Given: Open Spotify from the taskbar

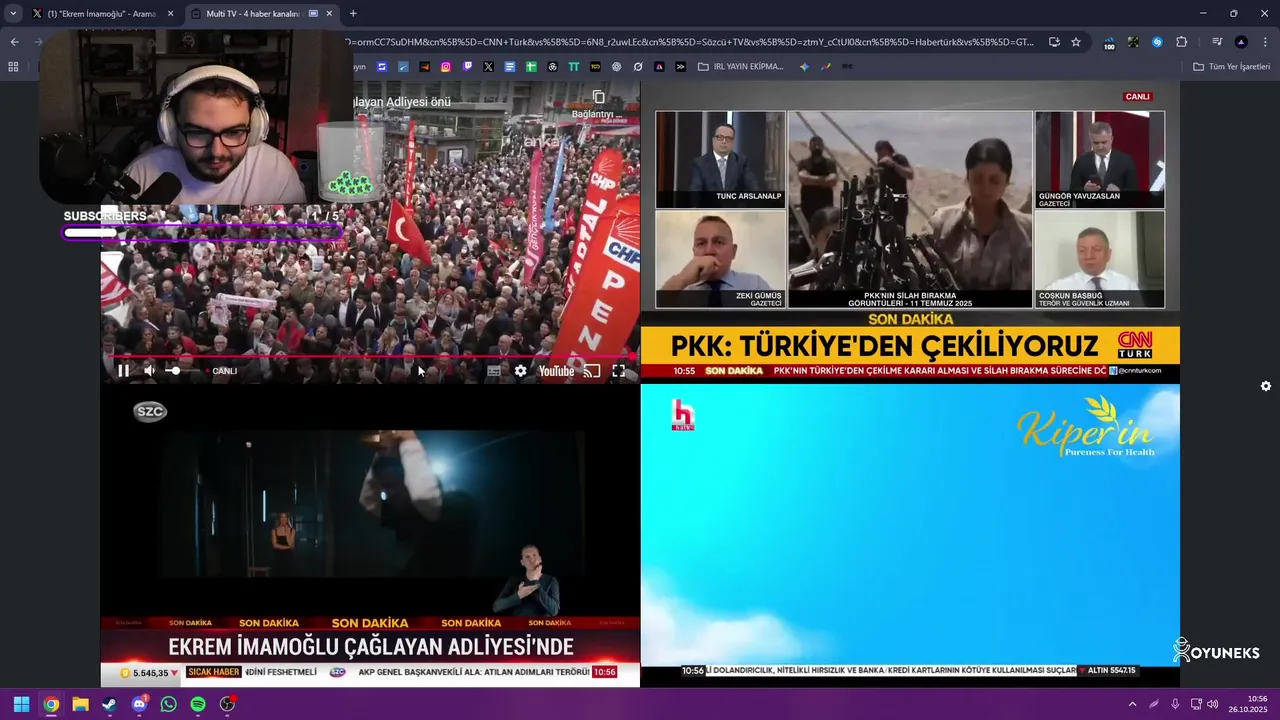Looking at the screenshot, I should click(x=198, y=704).
